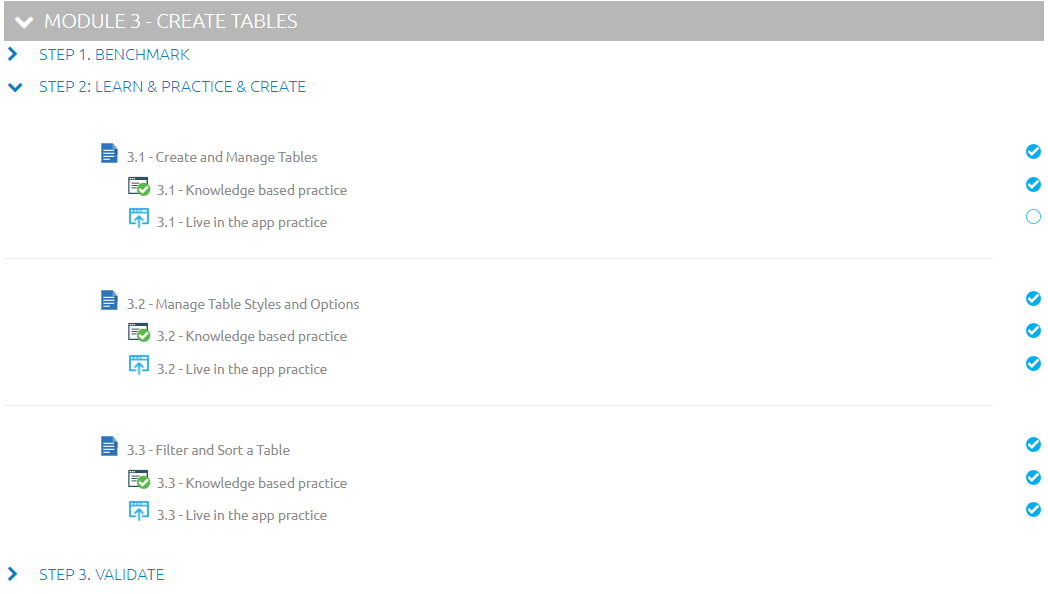
Task: Click live app icon beside 3.1 Live practice
Action: [138, 218]
